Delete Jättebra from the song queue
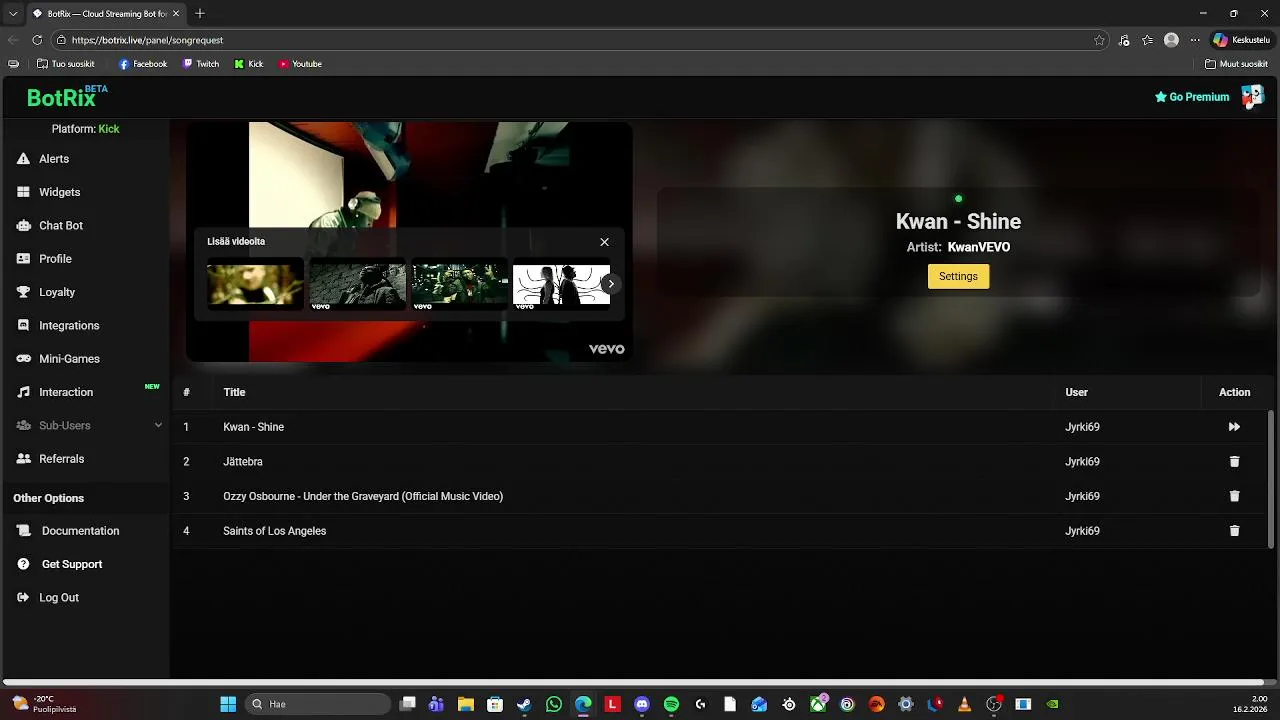1280x720 pixels. [x=1234, y=462]
